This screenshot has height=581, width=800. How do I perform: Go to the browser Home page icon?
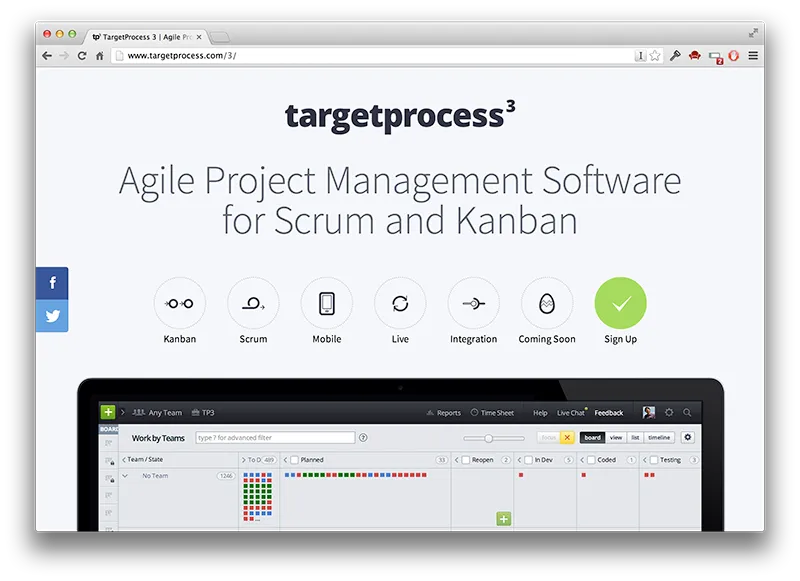(x=99, y=56)
